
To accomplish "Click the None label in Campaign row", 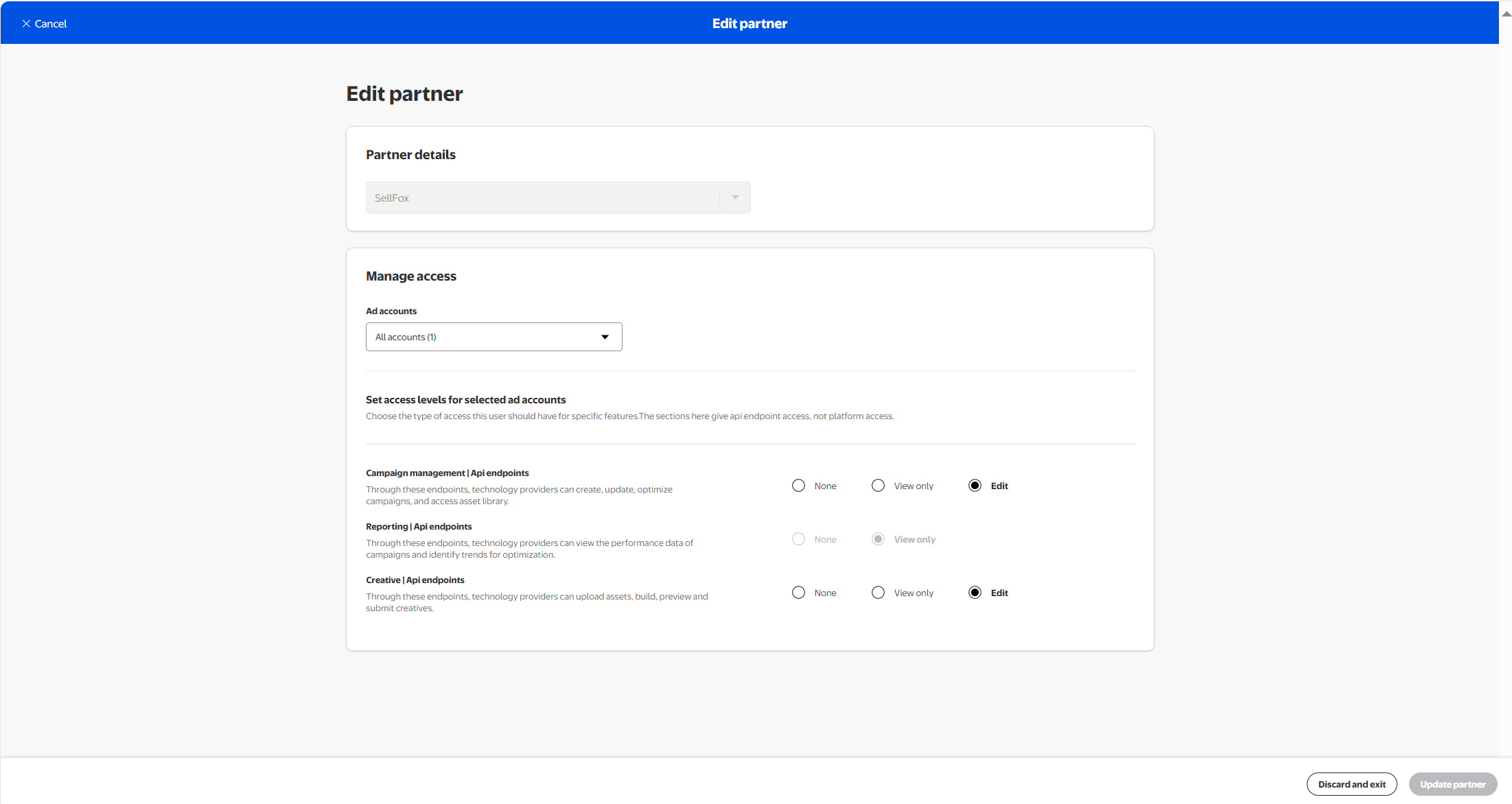I will click(825, 486).
